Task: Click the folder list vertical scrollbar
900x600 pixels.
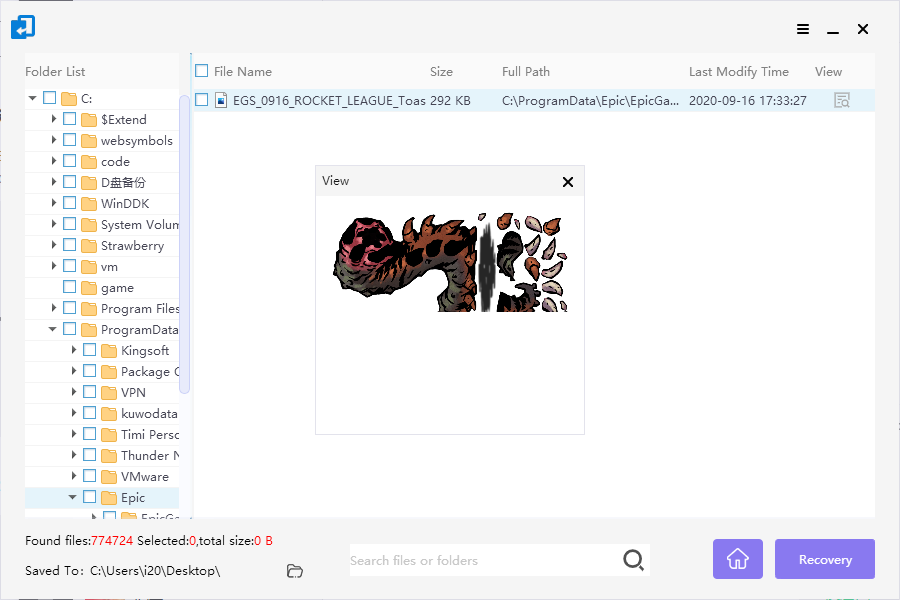Action: [x=184, y=244]
